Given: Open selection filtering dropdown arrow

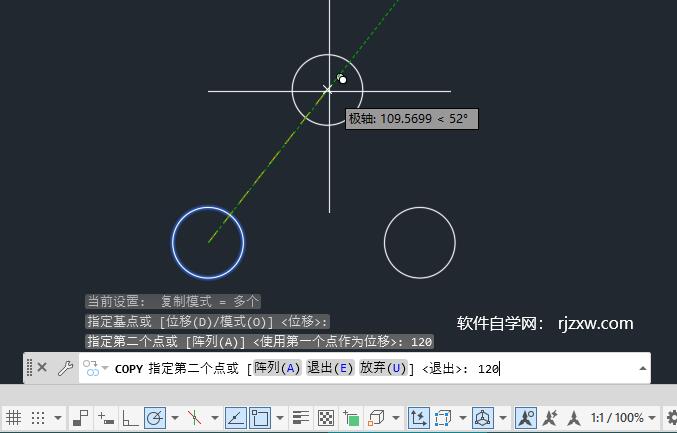Looking at the screenshot, I should pyautogui.click(x=463, y=418).
